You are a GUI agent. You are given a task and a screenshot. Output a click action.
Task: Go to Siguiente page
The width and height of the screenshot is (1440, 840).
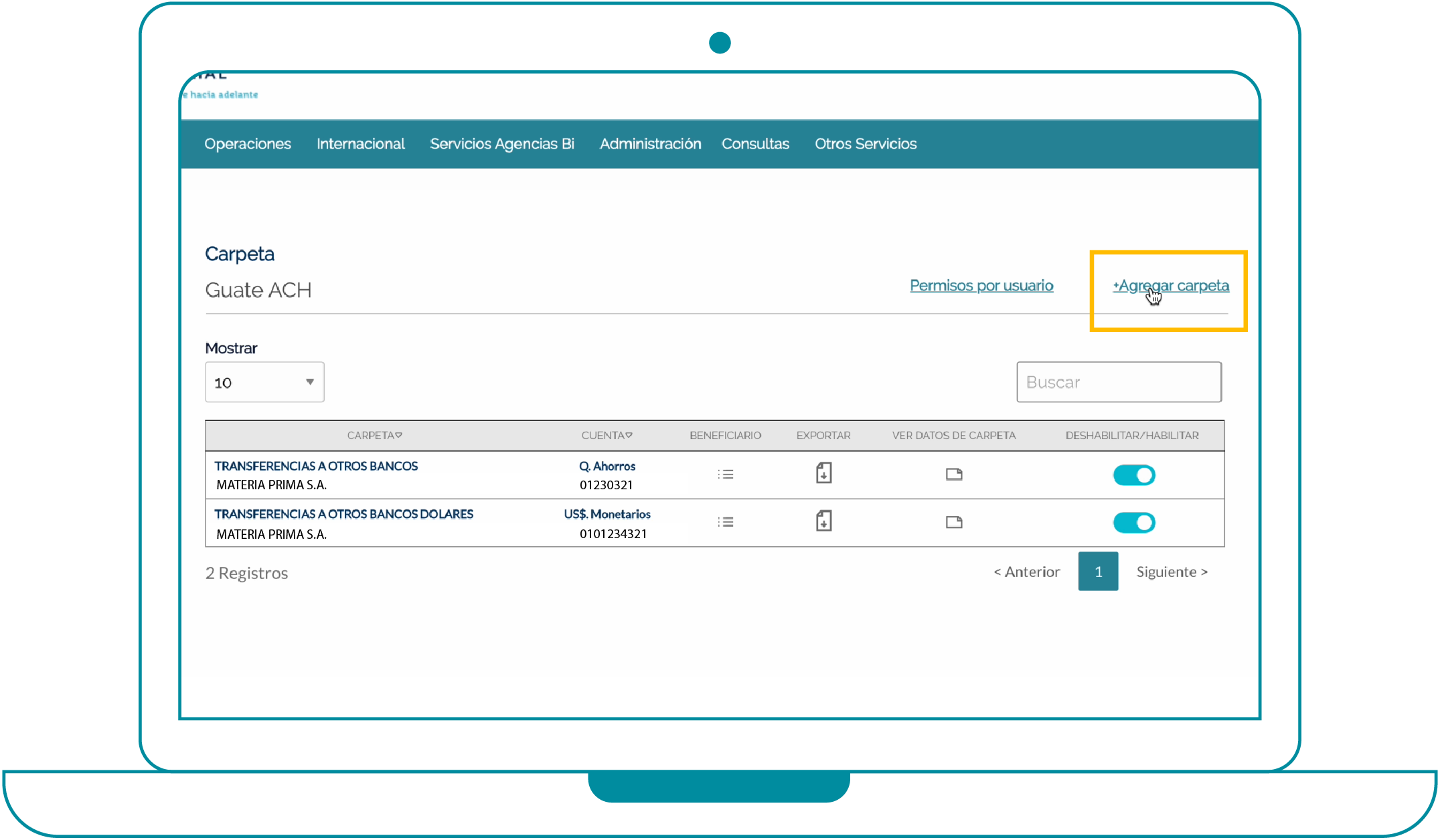[1172, 572]
